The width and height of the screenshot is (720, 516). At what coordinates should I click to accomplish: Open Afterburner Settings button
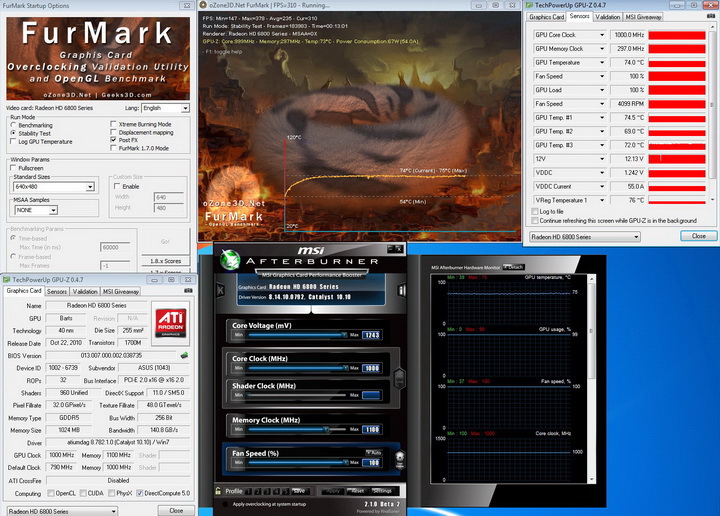382,491
